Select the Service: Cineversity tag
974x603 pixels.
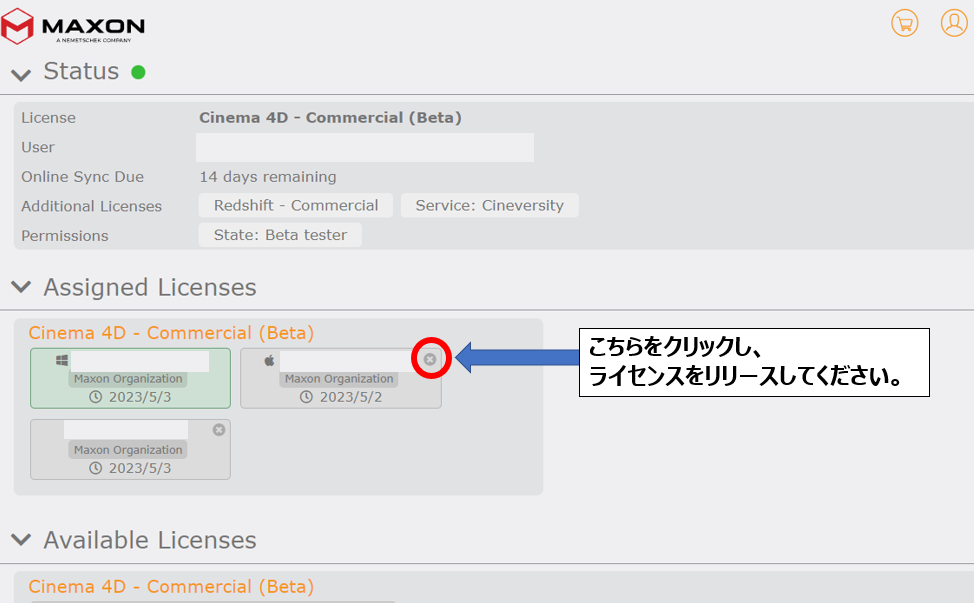(x=489, y=206)
